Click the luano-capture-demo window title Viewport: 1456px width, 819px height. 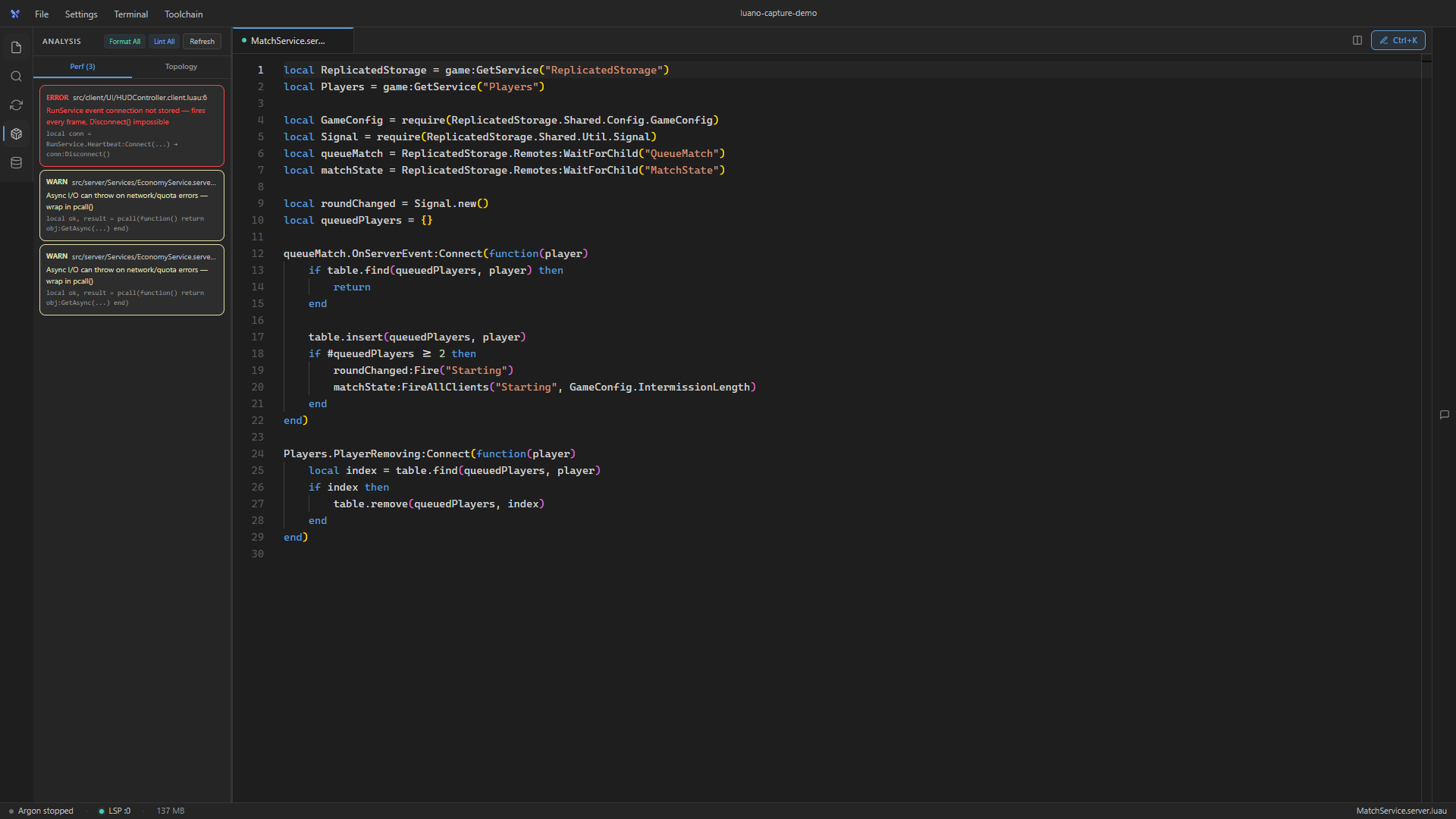click(x=779, y=13)
